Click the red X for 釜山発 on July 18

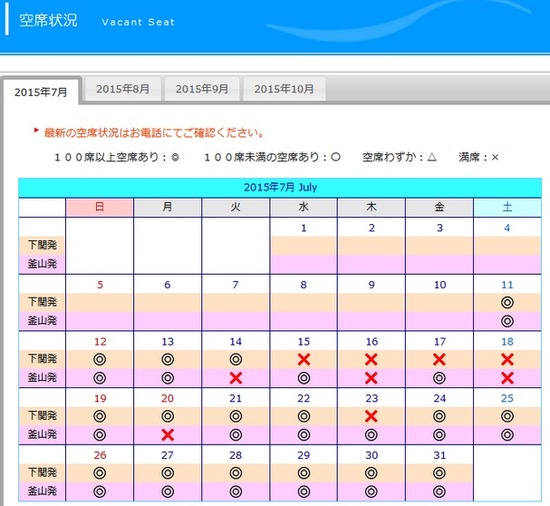coord(507,378)
